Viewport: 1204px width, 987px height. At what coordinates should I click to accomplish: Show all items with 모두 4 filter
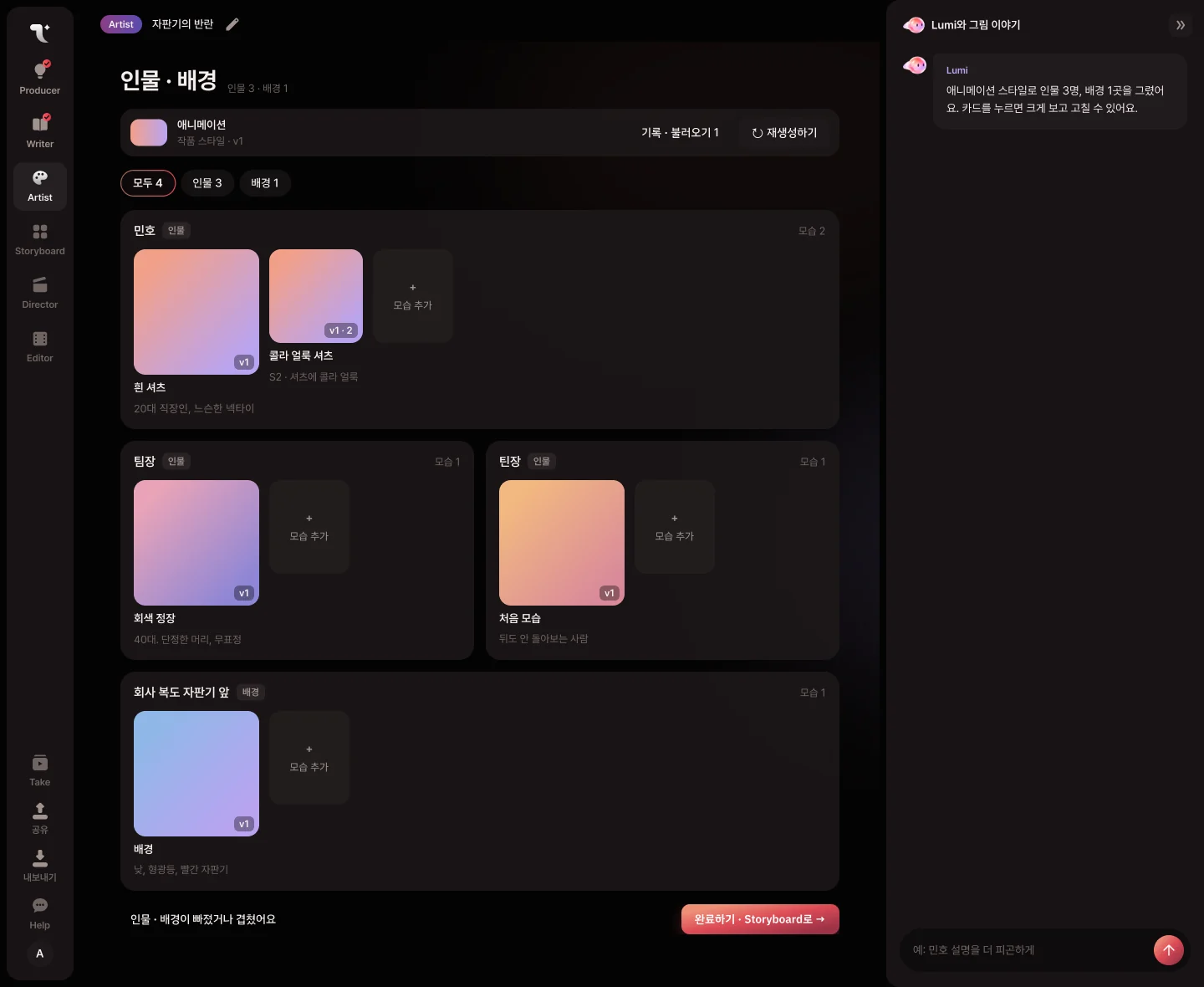148,183
